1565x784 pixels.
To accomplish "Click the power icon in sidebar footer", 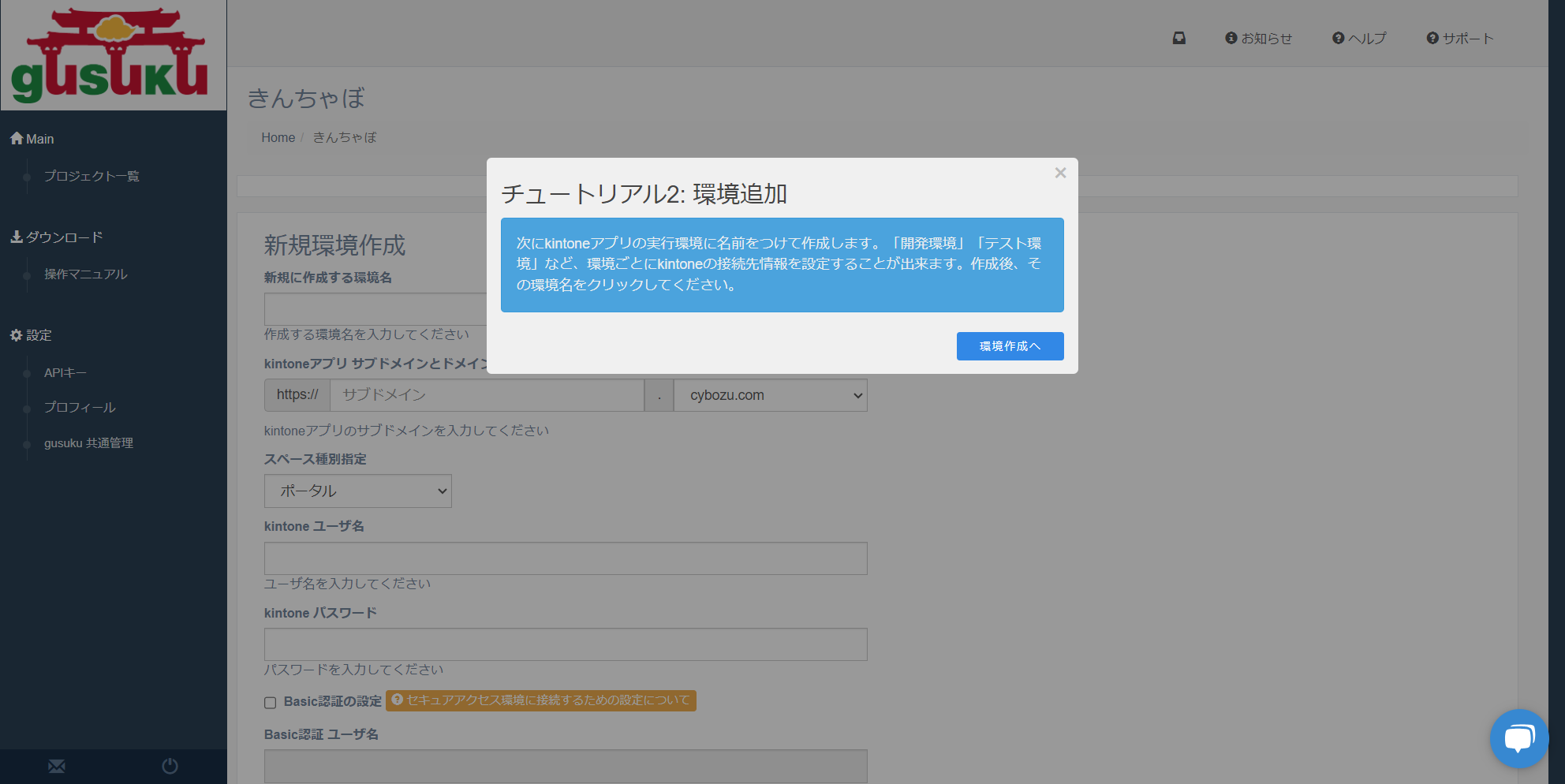I will click(x=170, y=766).
